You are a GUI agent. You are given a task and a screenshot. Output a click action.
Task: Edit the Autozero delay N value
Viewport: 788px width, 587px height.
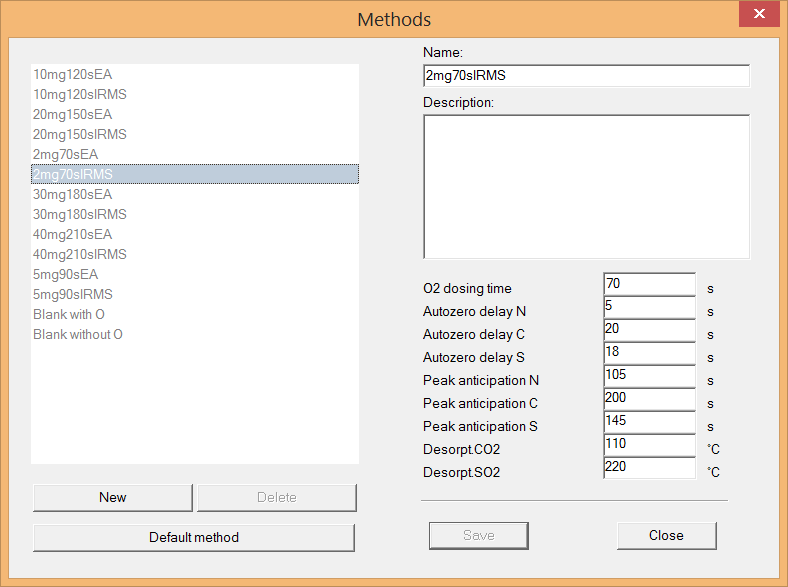pyautogui.click(x=649, y=309)
